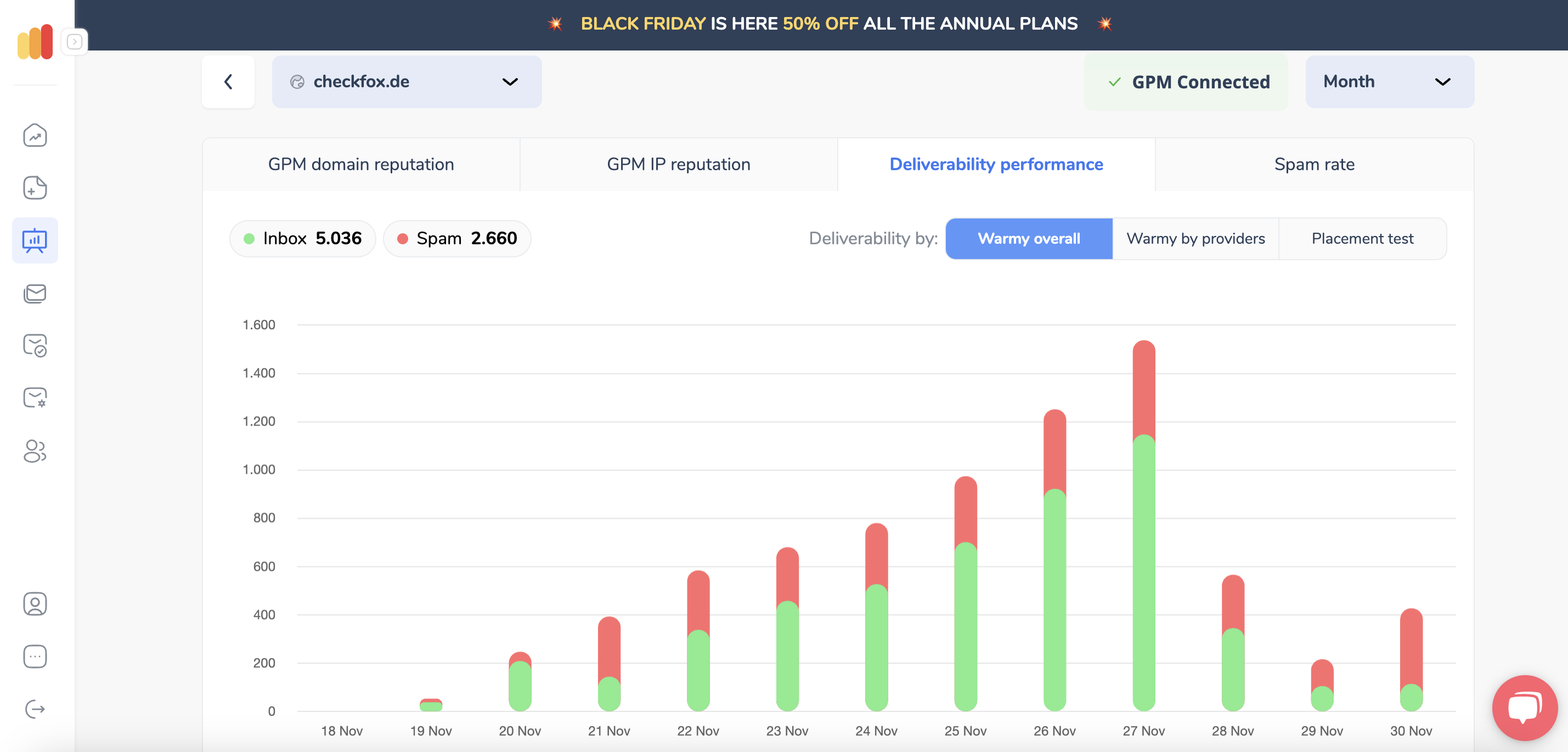
Task: Open the dashboard chart icon in sidebar
Action: 35,135
